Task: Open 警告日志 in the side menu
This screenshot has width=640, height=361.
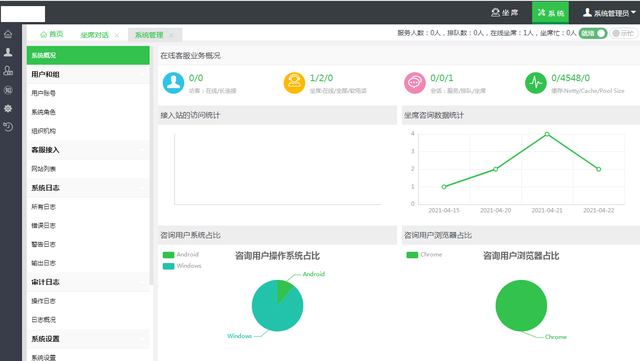Action: (x=88, y=244)
